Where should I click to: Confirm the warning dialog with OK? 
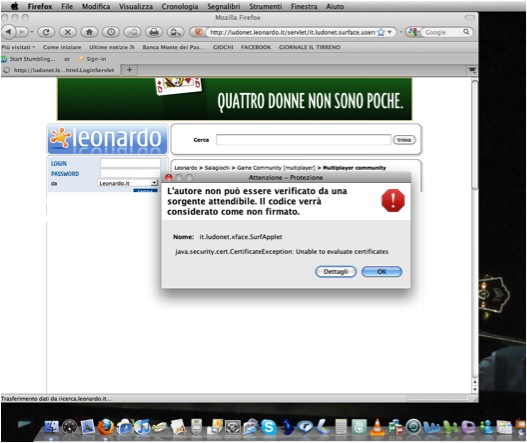pos(382,272)
